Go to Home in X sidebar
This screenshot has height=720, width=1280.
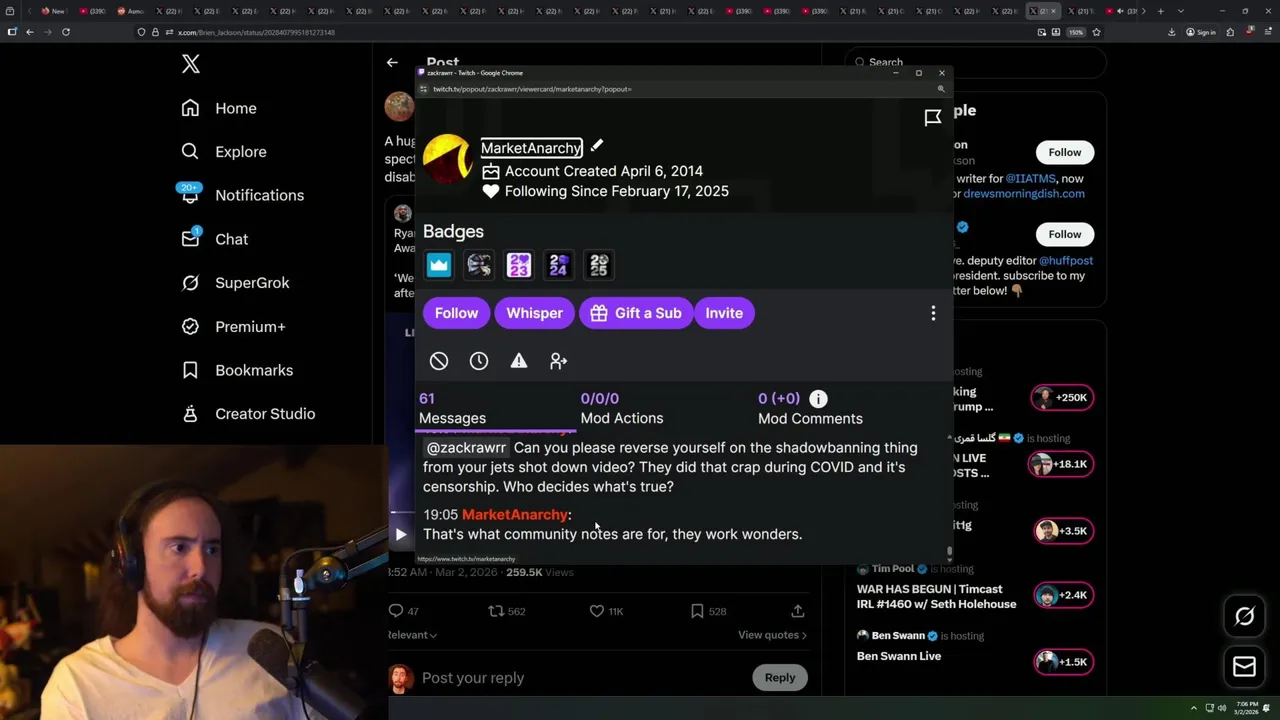[x=219, y=108]
